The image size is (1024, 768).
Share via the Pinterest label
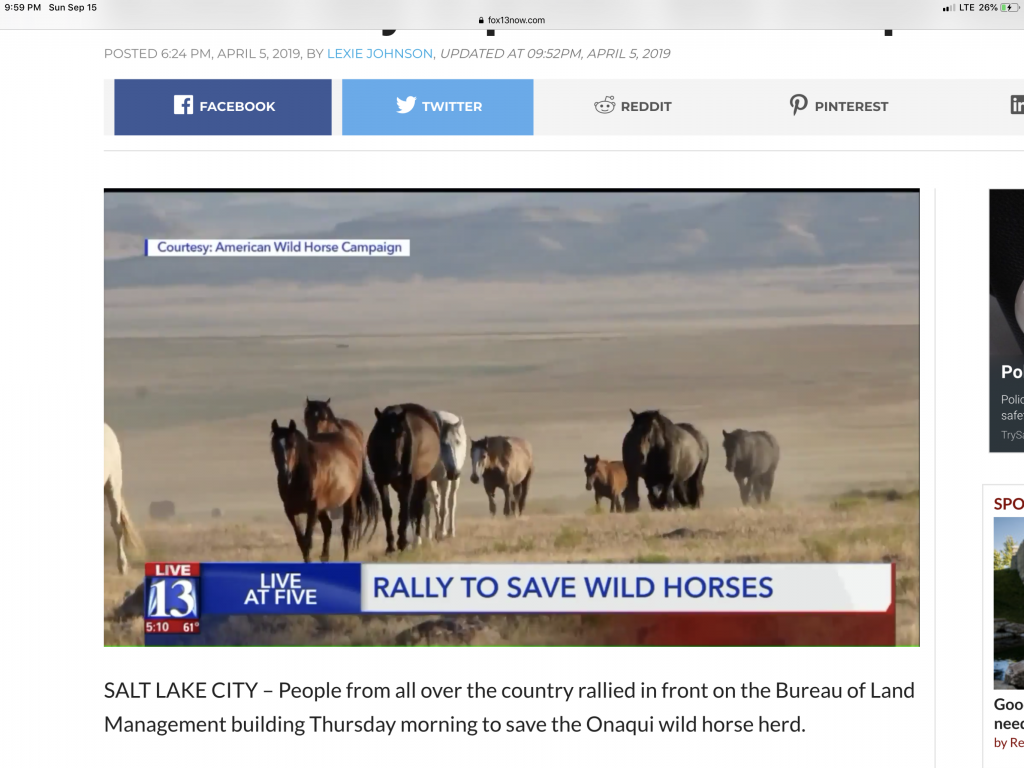tap(851, 106)
